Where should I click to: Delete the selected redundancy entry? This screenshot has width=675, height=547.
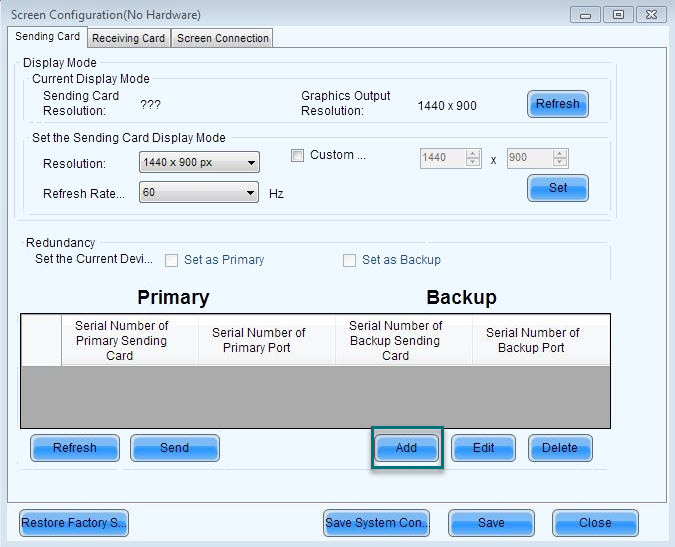point(560,448)
